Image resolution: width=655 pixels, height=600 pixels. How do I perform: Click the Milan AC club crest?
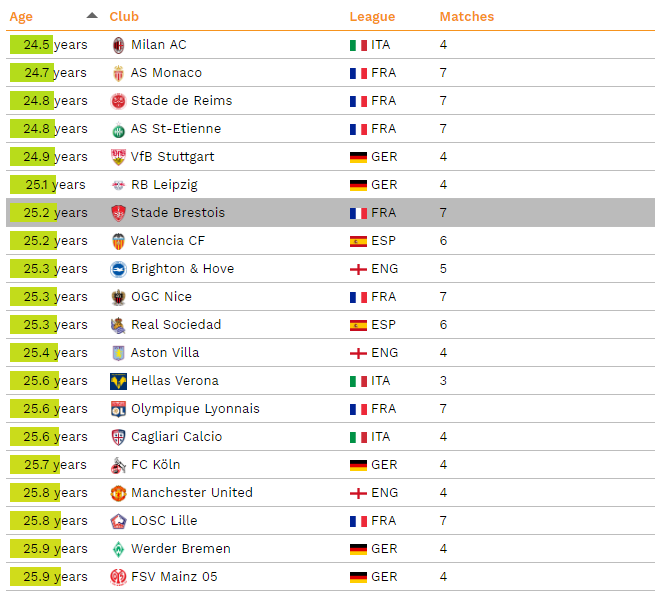(x=118, y=45)
